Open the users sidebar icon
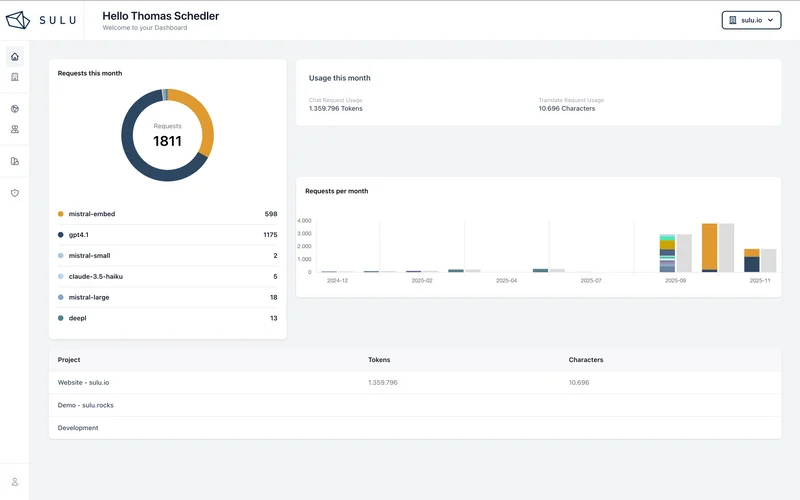This screenshot has width=800, height=500. 15,130
